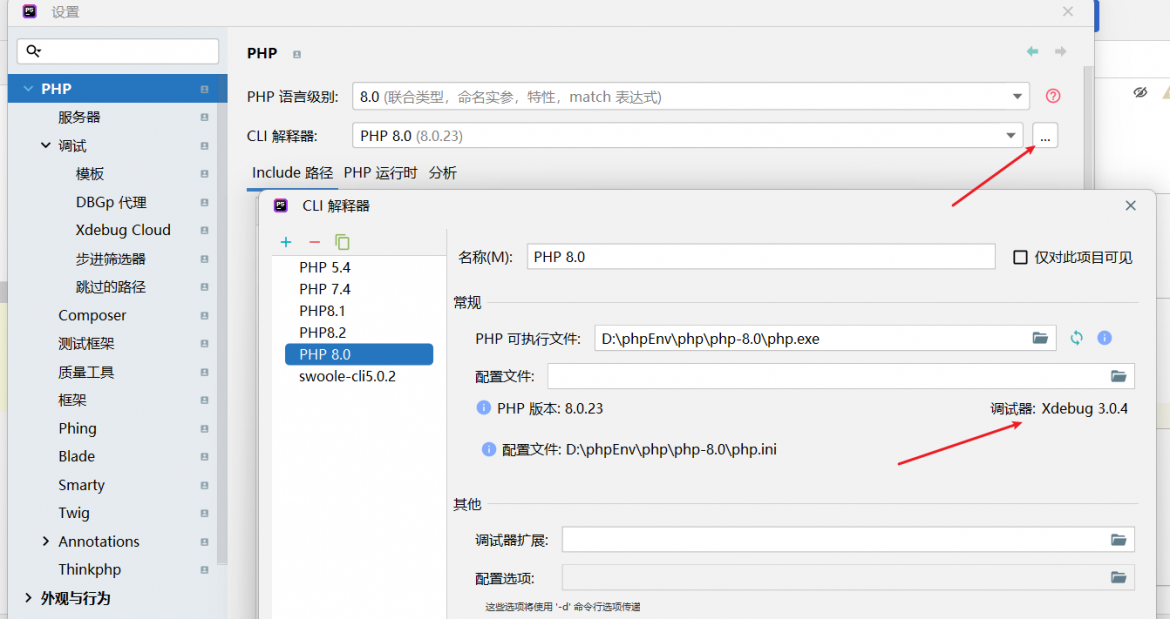Screen dimensions: 1170x619
Task: Open CLI interpreters with the ellipsis button
Action: pos(1045,136)
